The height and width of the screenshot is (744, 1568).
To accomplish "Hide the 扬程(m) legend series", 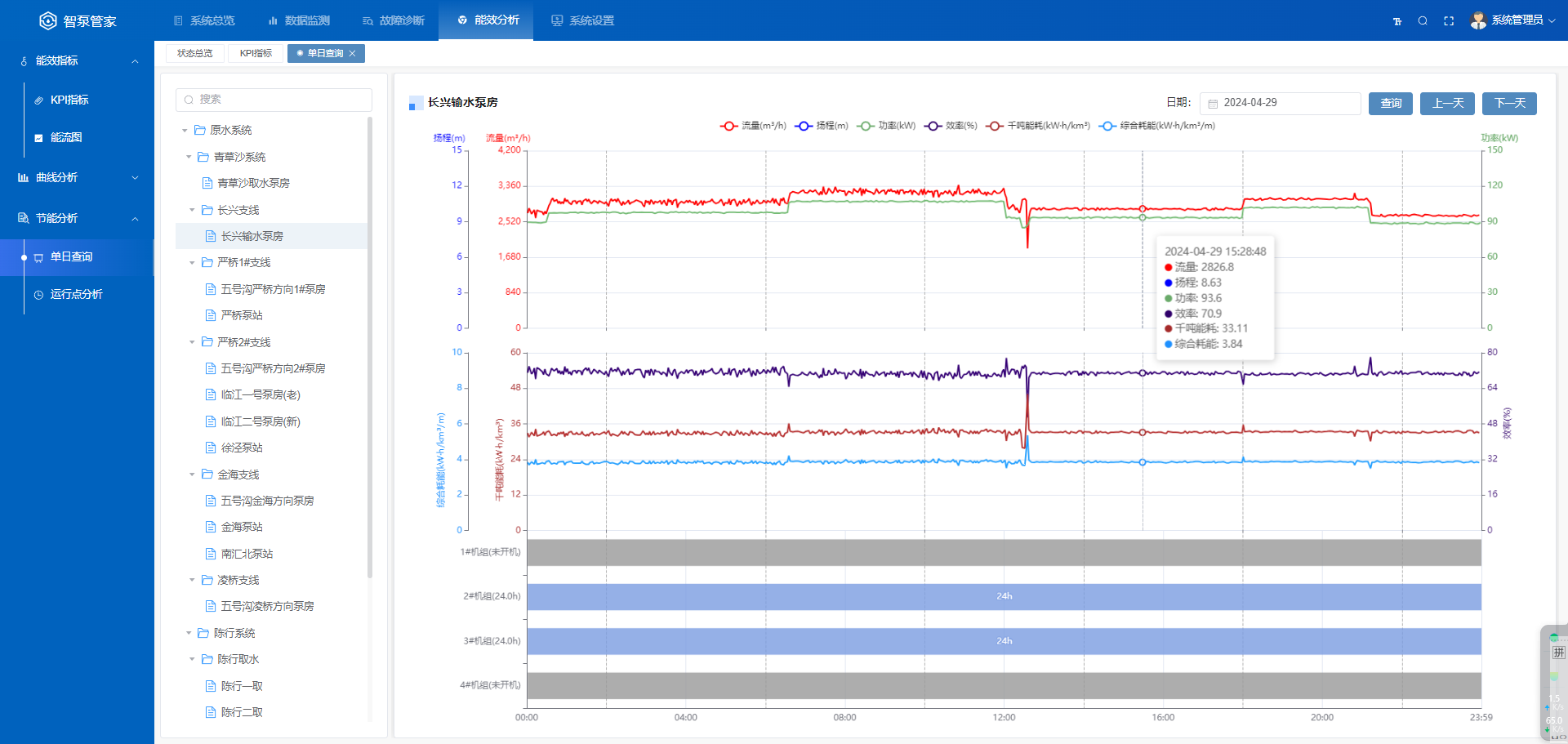I will point(822,126).
